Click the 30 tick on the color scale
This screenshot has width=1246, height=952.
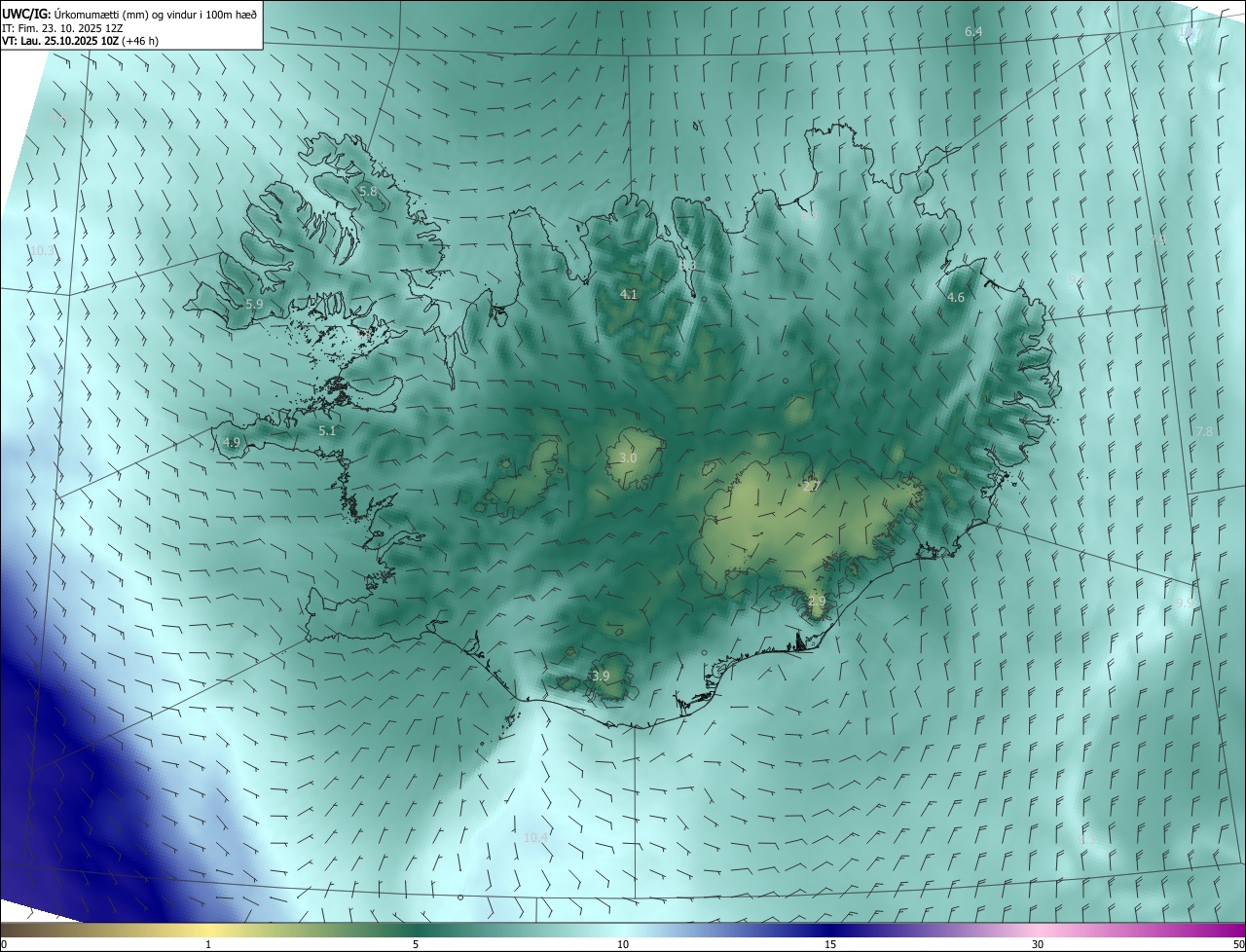pos(1038,944)
